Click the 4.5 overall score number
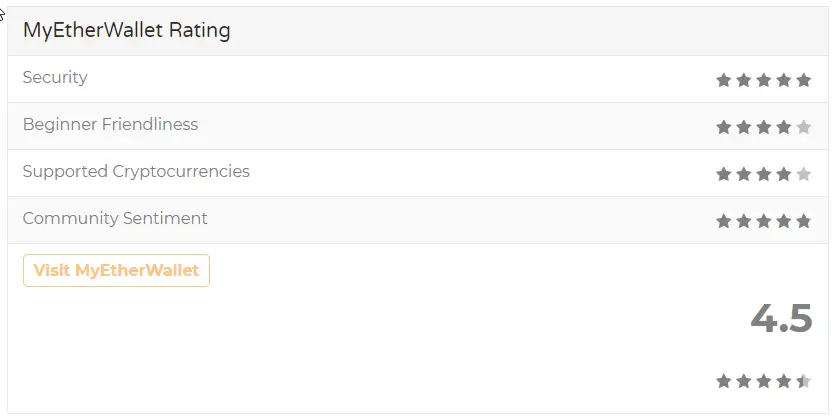835x420 pixels. tap(781, 318)
